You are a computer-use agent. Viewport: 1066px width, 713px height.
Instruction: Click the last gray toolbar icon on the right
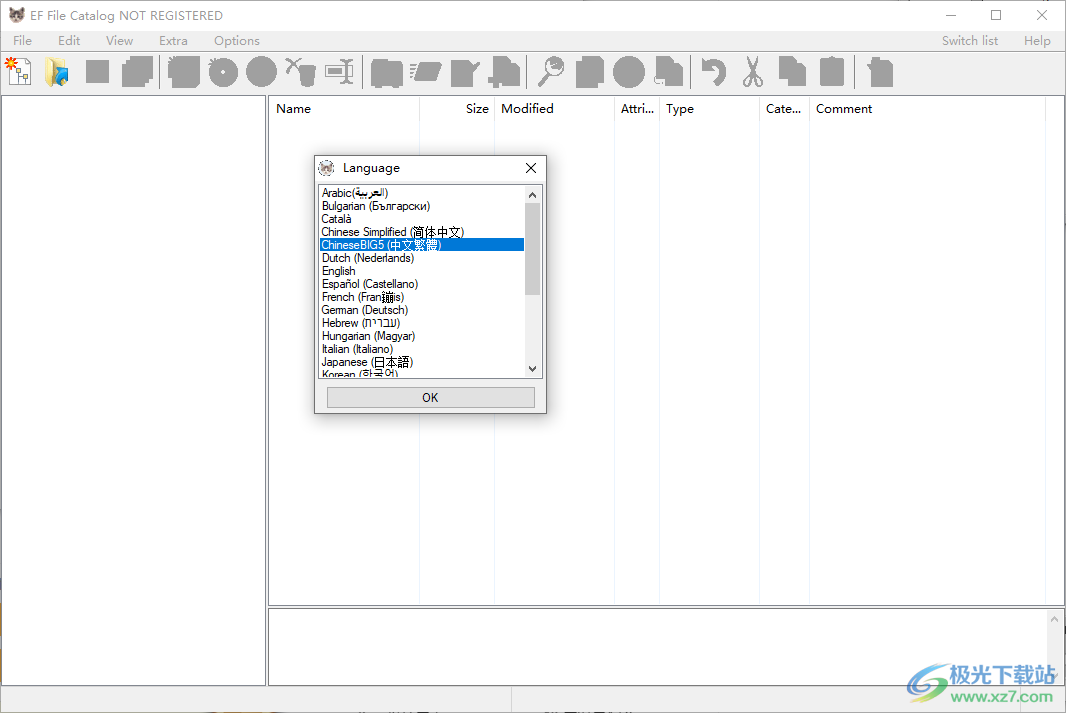pos(880,72)
